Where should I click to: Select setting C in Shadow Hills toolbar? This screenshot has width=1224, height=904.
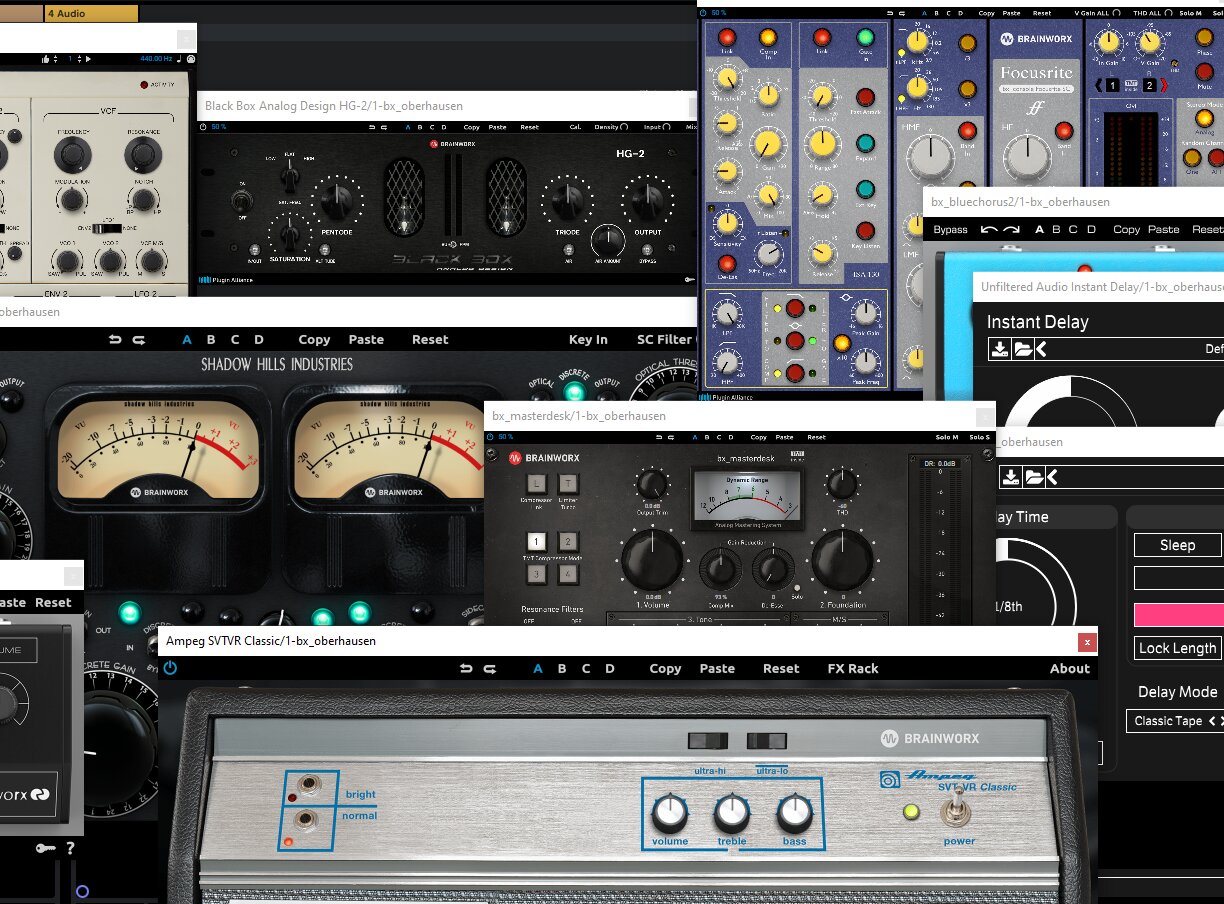click(235, 340)
